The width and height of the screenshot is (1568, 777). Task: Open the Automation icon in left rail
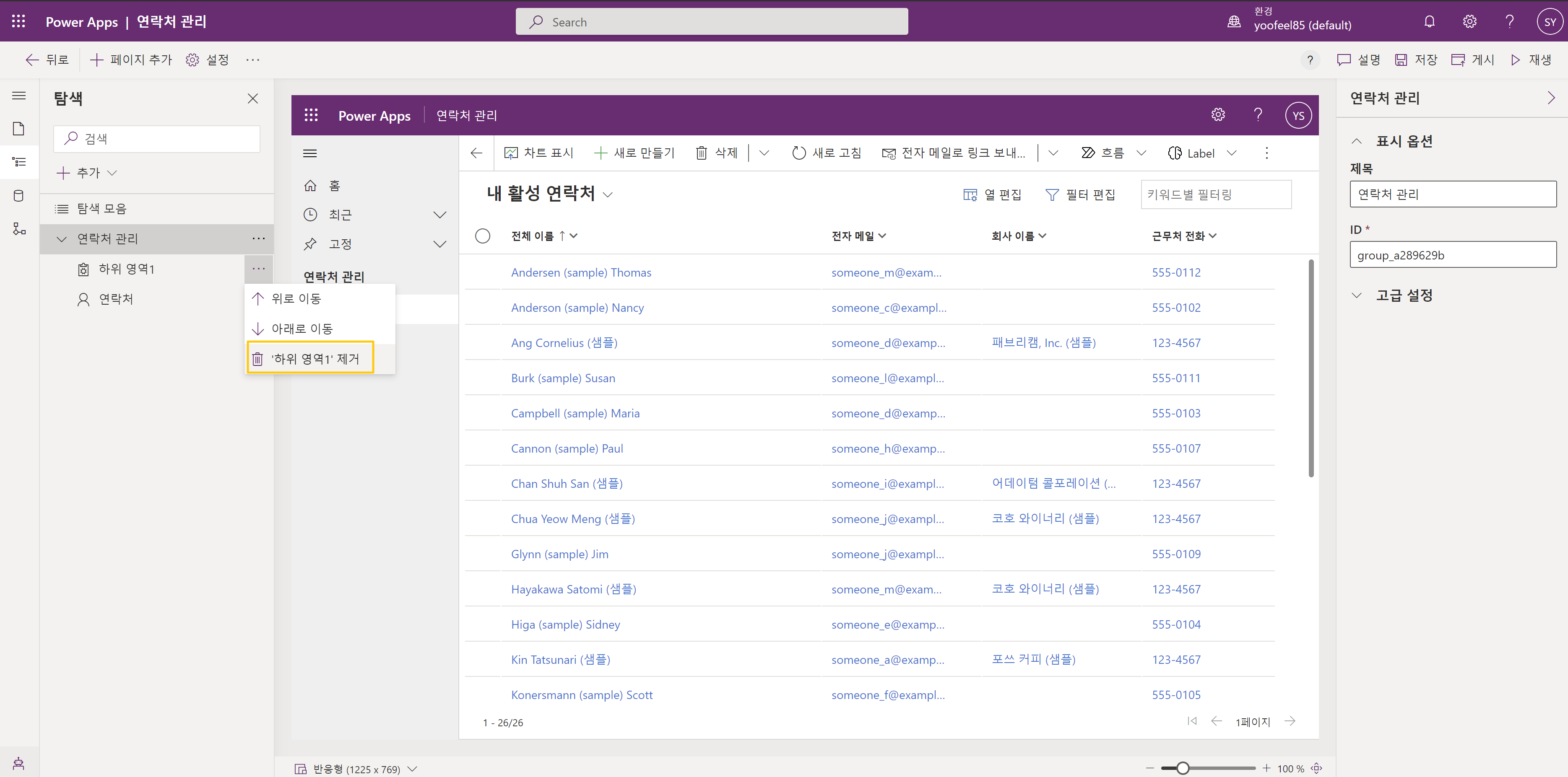pos(19,229)
